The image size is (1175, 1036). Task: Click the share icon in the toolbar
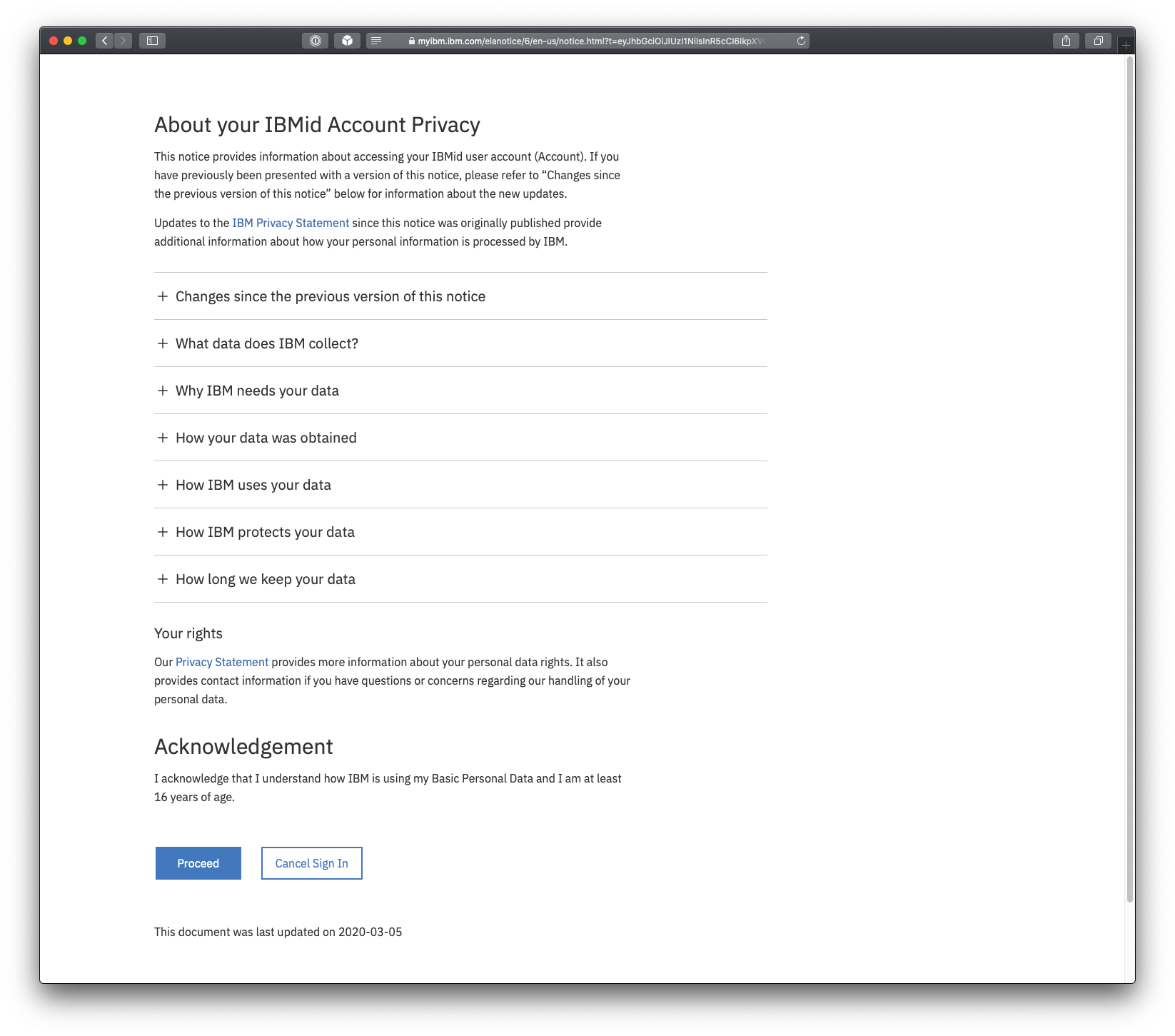(x=1066, y=41)
